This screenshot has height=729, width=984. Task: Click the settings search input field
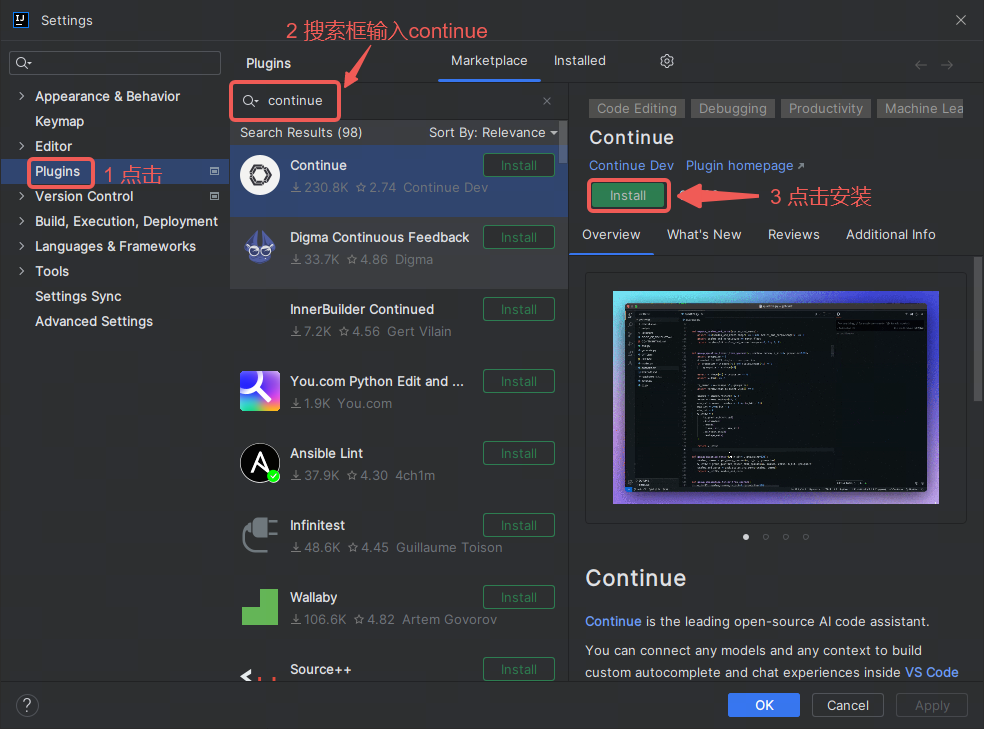[x=115, y=63]
